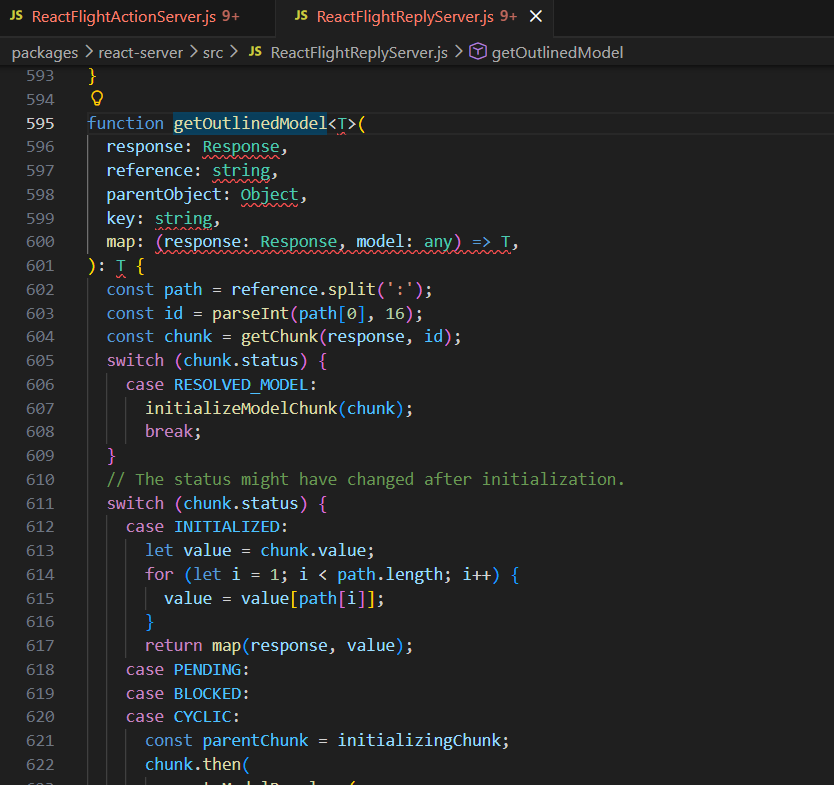Screen dimensions: 834x785
Task: Click getOutlinedModel in the breadcrumb path
Action: (x=556, y=52)
